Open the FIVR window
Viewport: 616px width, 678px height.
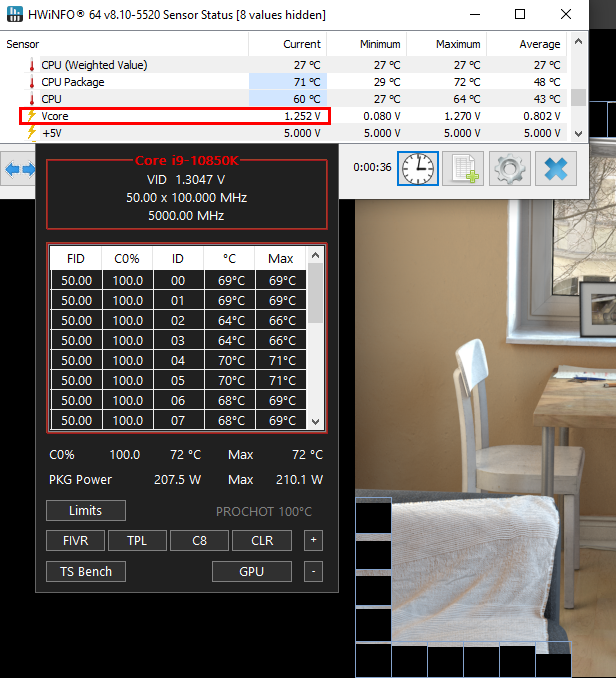pos(75,540)
